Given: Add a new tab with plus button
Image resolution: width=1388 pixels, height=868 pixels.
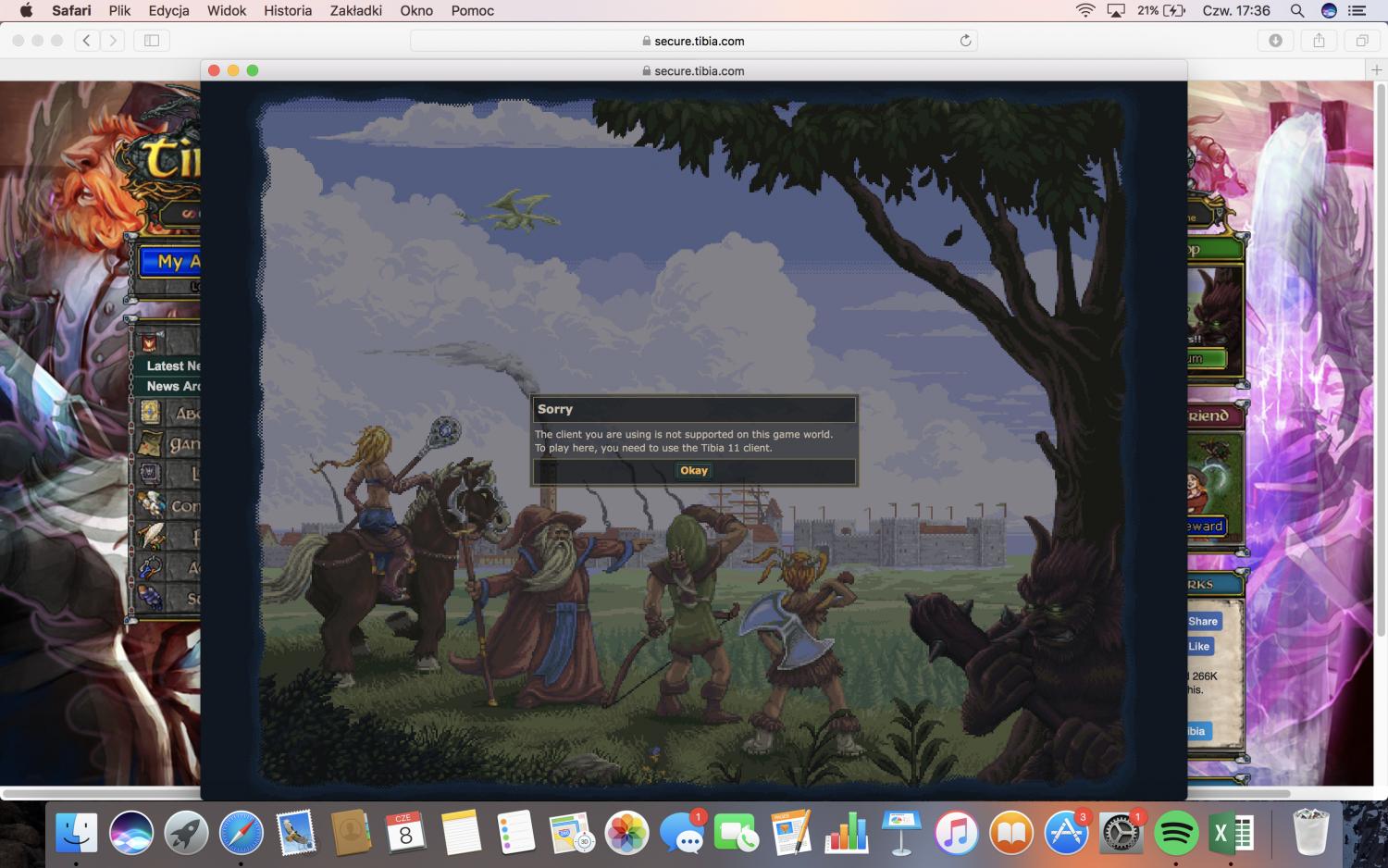Looking at the screenshot, I should [x=1376, y=70].
